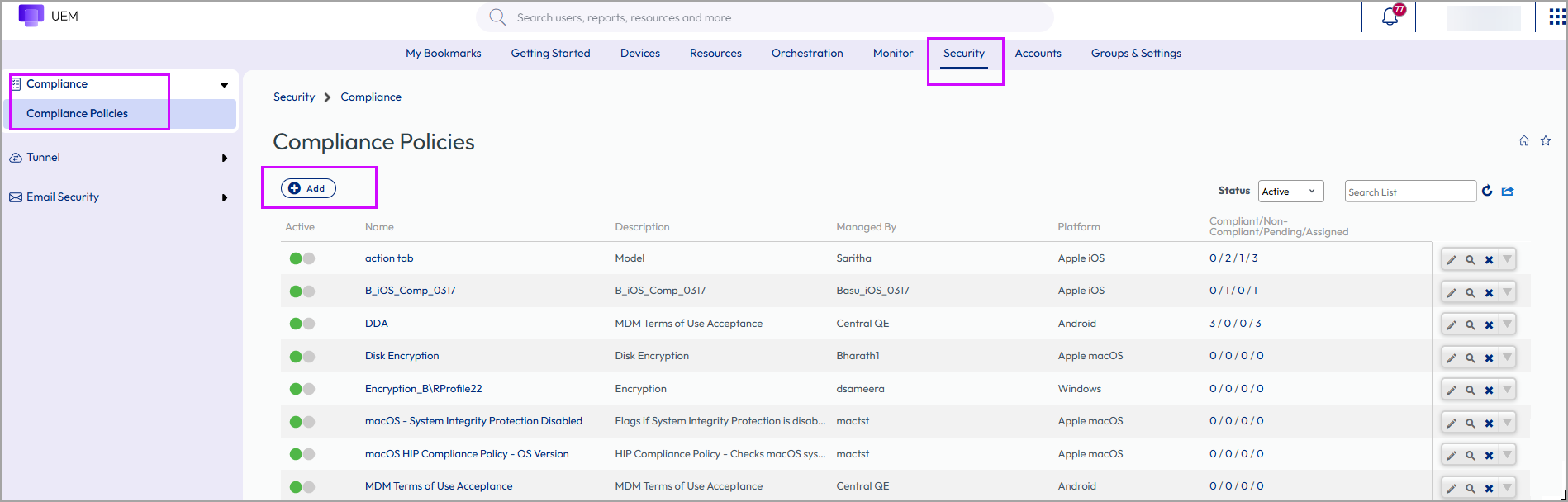This screenshot has height=502, width=1568.
Task: Collapse the Compliance sidebar section
Action: click(x=224, y=84)
